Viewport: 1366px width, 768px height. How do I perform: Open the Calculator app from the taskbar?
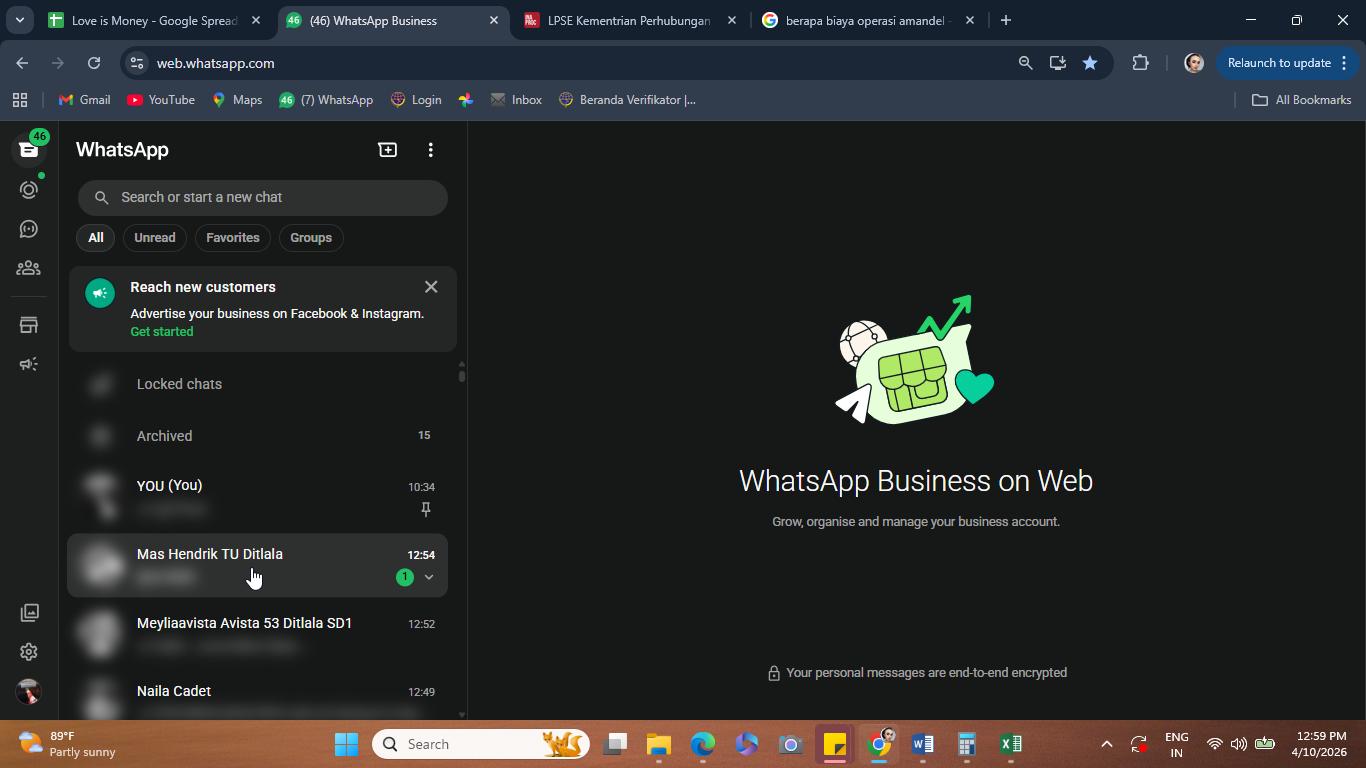coord(966,744)
